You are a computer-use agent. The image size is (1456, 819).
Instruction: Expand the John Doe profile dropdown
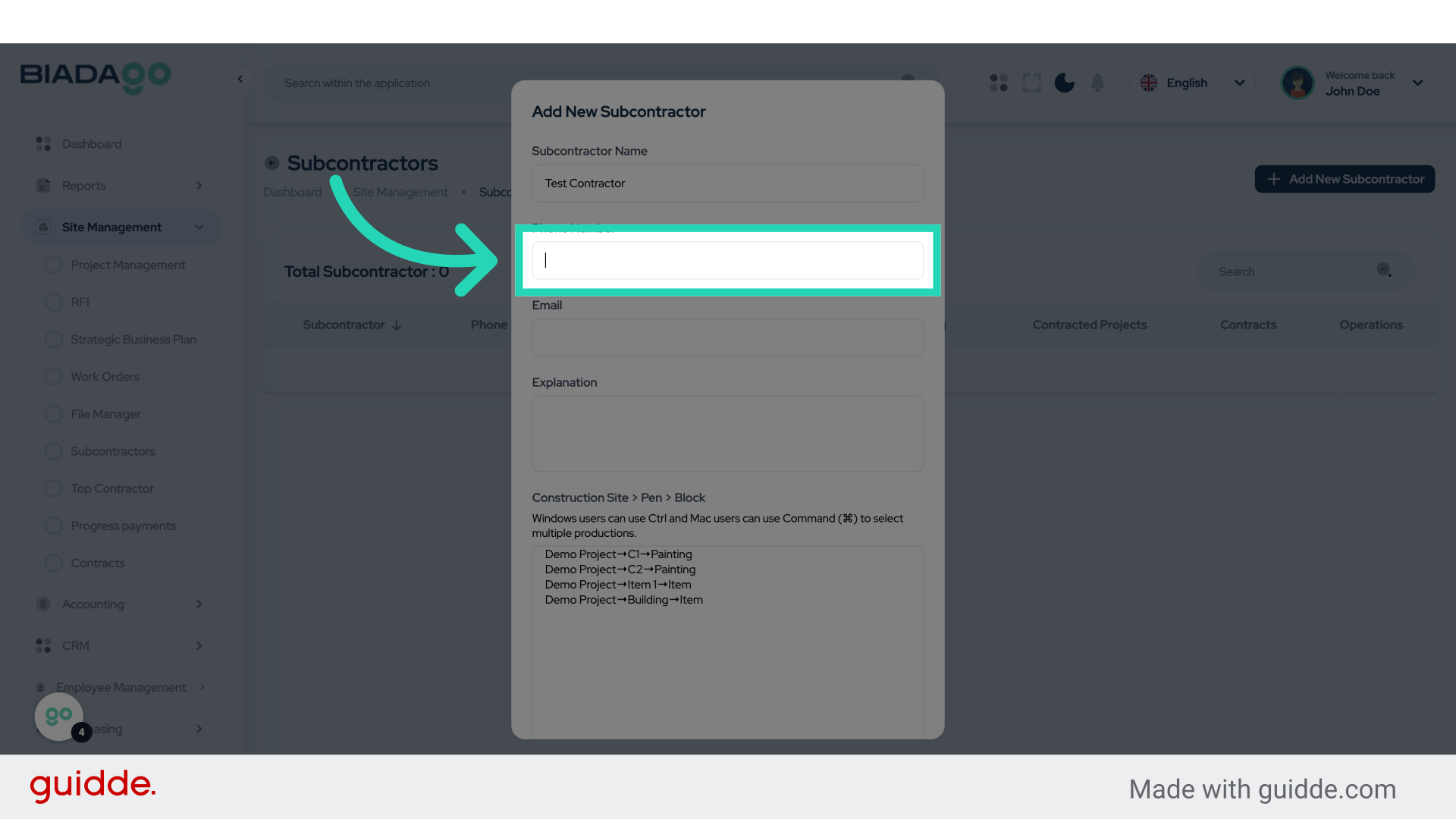click(x=1417, y=83)
